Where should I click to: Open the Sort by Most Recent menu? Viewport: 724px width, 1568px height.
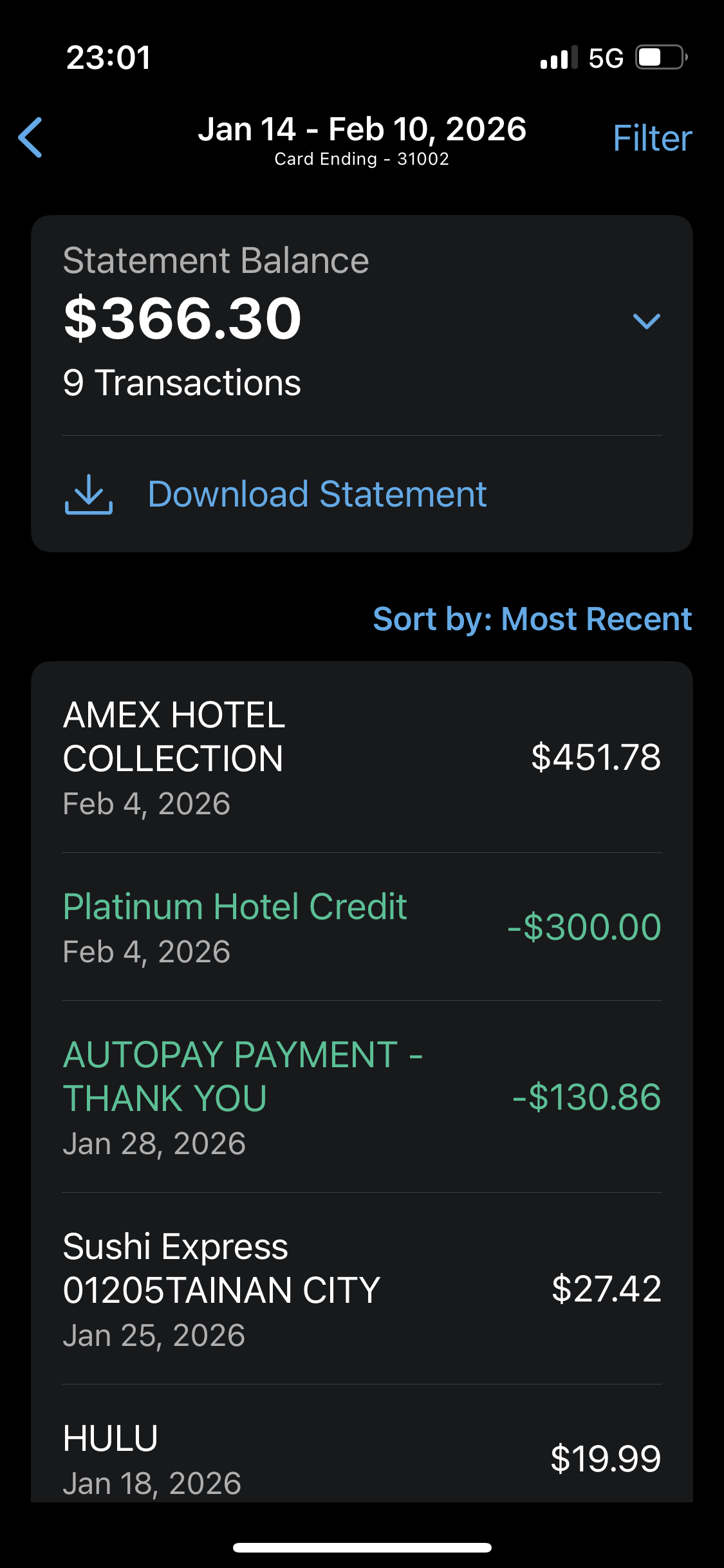tap(532, 619)
